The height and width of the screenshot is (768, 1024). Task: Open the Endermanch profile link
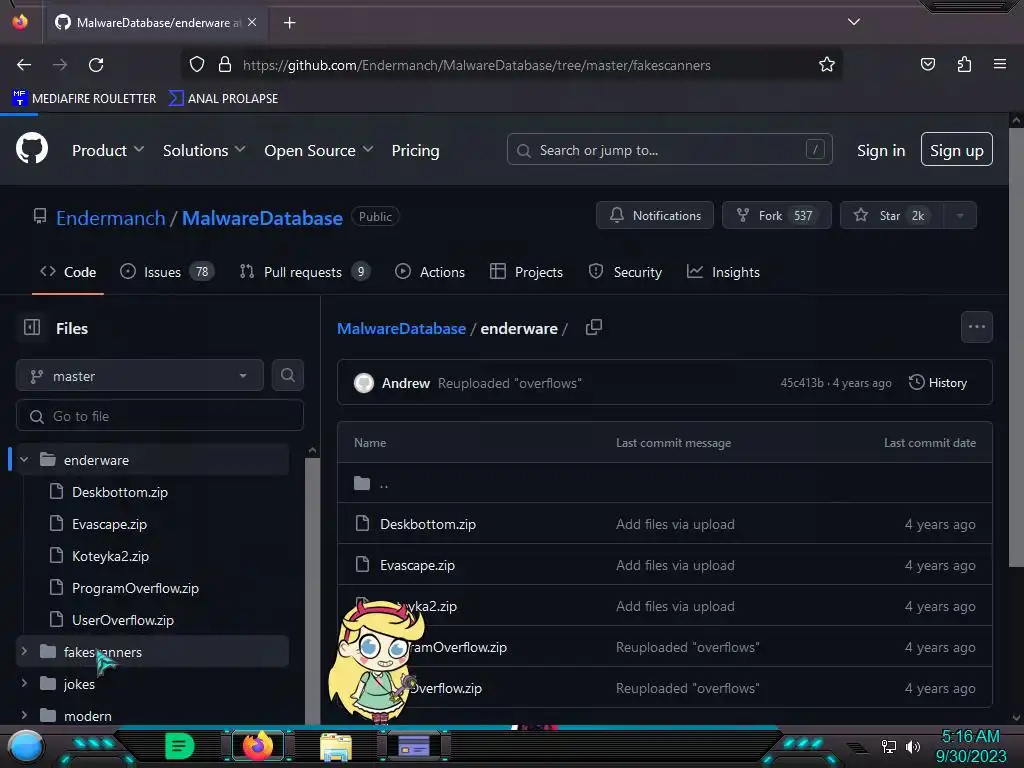click(x=110, y=217)
